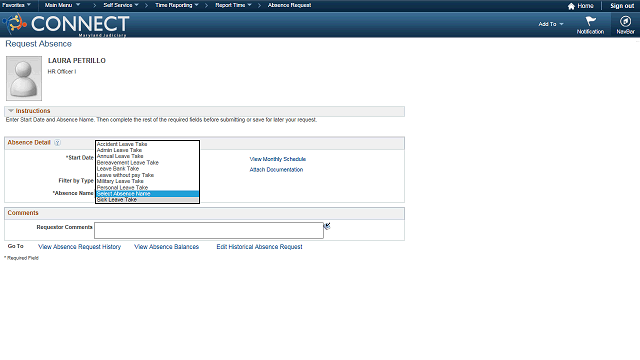Image resolution: width=640 pixels, height=360 pixels.
Task: Click inside Requestor Comments text box
Action: click(209, 231)
